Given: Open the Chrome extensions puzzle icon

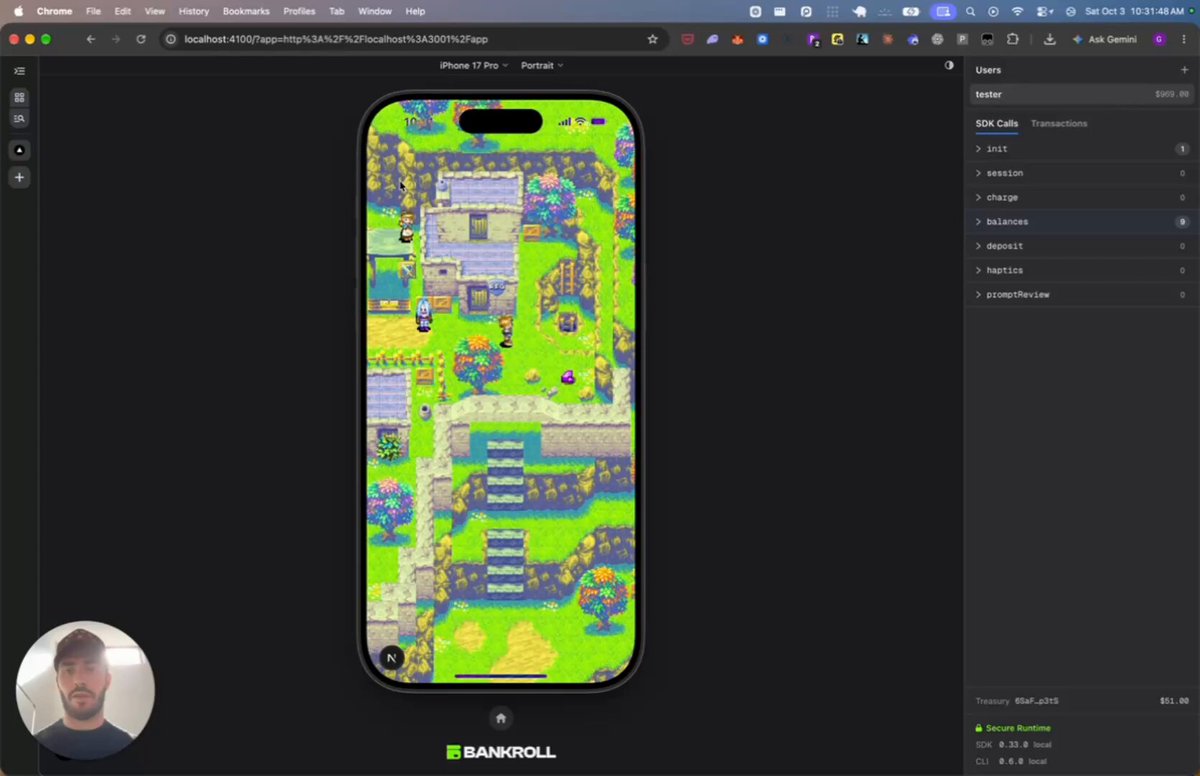Looking at the screenshot, I should click(x=1012, y=39).
